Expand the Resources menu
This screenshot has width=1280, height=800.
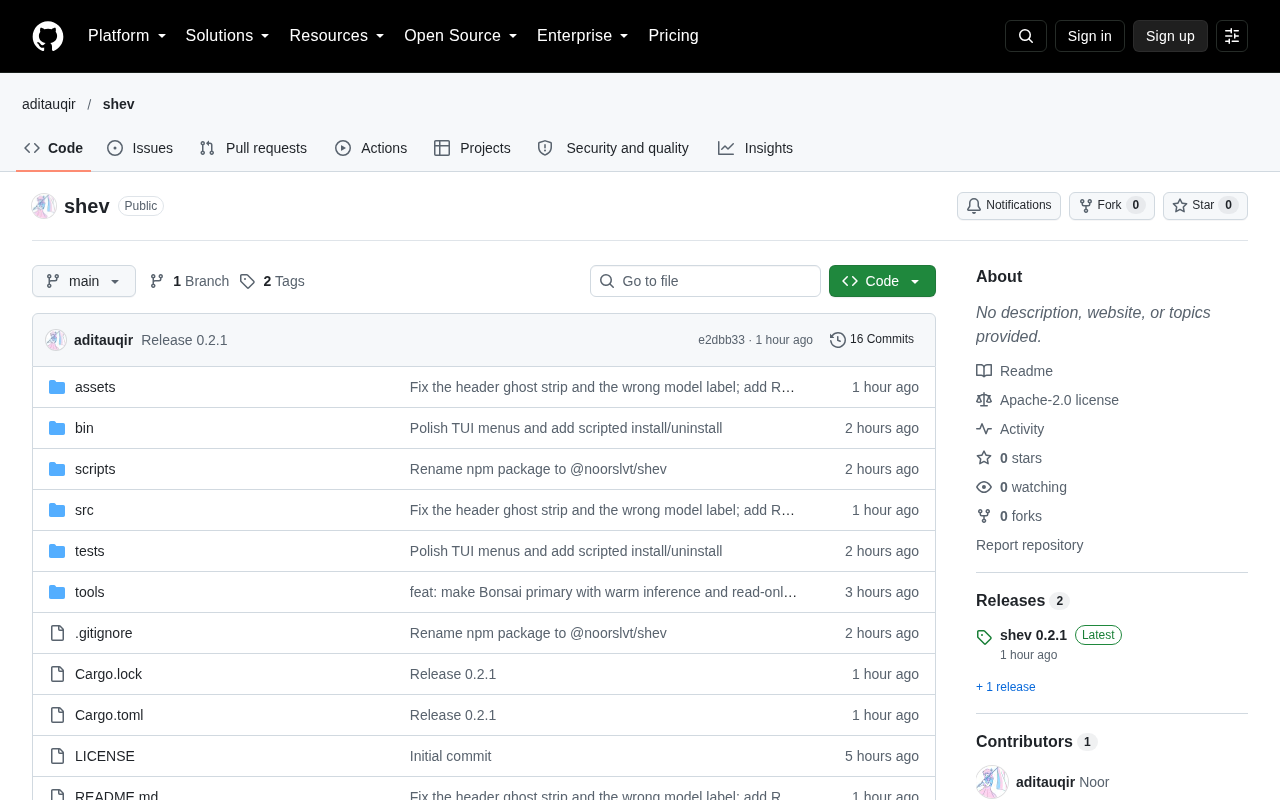pyautogui.click(x=337, y=36)
